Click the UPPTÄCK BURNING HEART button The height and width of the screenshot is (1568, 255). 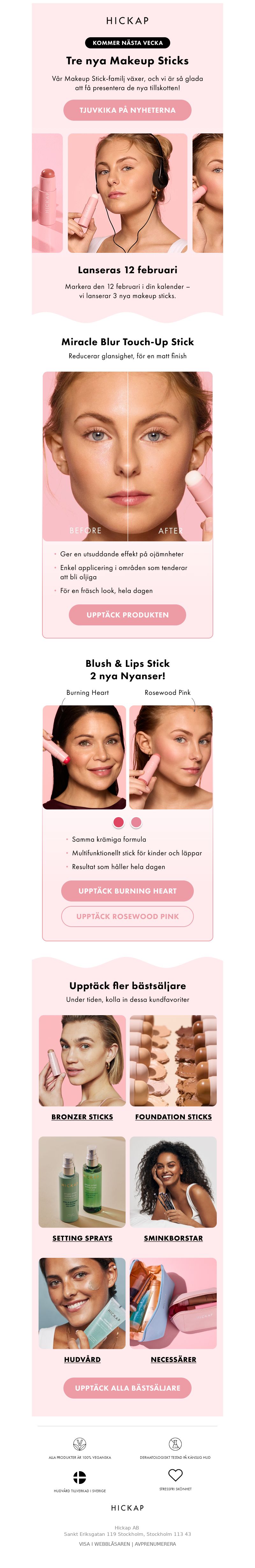tap(128, 891)
